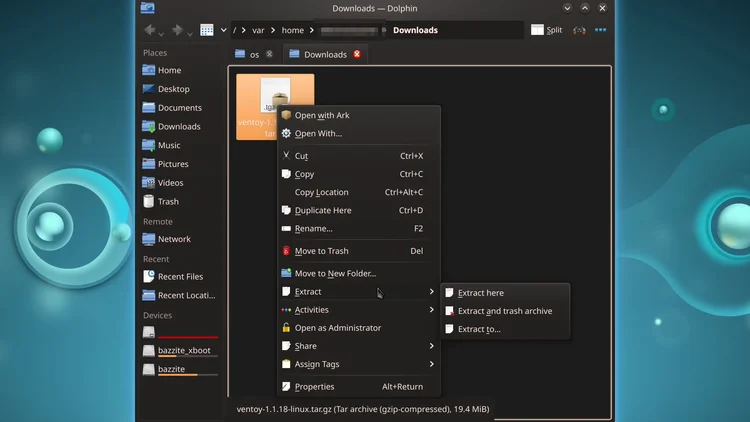Toggle Split view

coord(547,30)
